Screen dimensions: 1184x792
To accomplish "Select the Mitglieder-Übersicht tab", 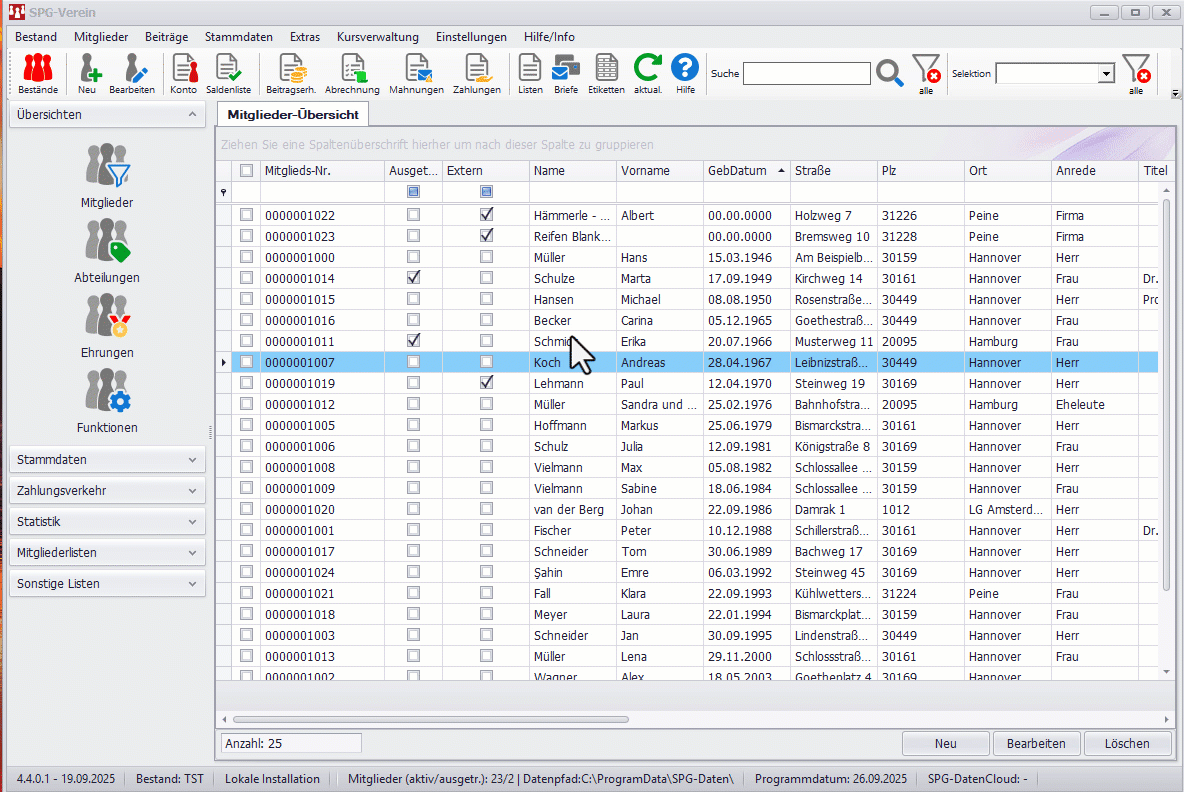I will tap(293, 115).
